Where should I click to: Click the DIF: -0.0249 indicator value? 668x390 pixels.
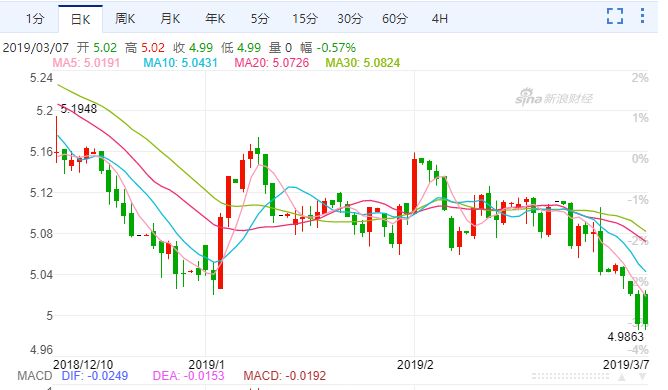pyautogui.click(x=95, y=376)
